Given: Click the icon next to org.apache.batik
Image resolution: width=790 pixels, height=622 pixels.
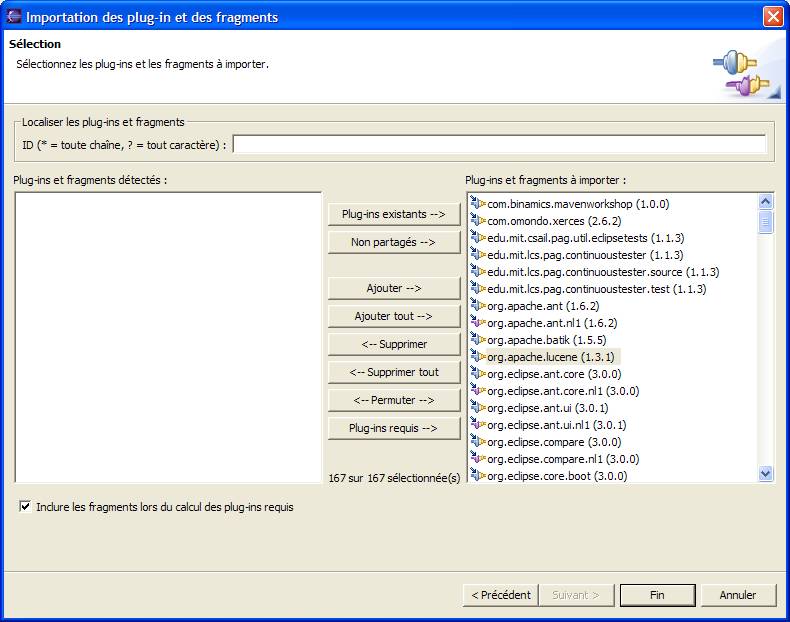Looking at the screenshot, I should pyautogui.click(x=477, y=340).
